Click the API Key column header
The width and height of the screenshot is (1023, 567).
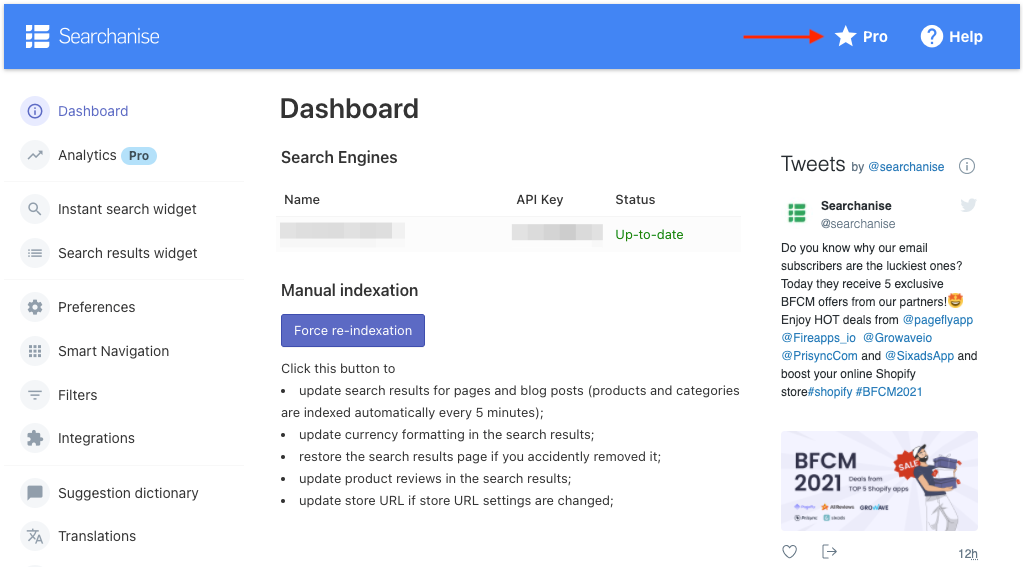[x=540, y=200]
